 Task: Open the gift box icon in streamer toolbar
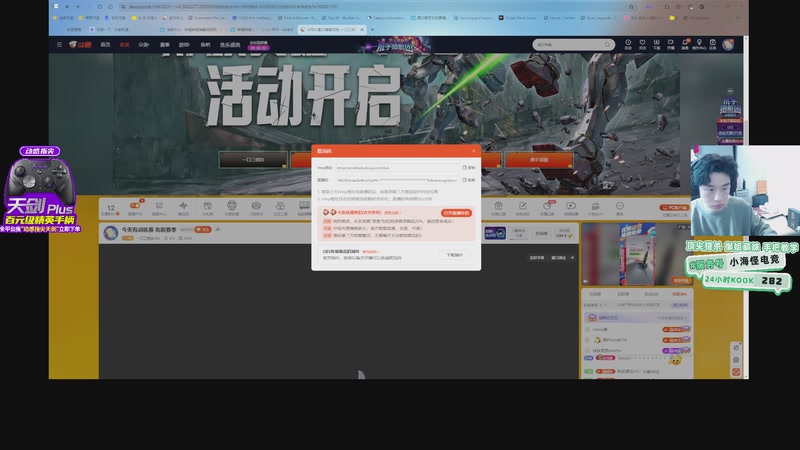[x=207, y=207]
